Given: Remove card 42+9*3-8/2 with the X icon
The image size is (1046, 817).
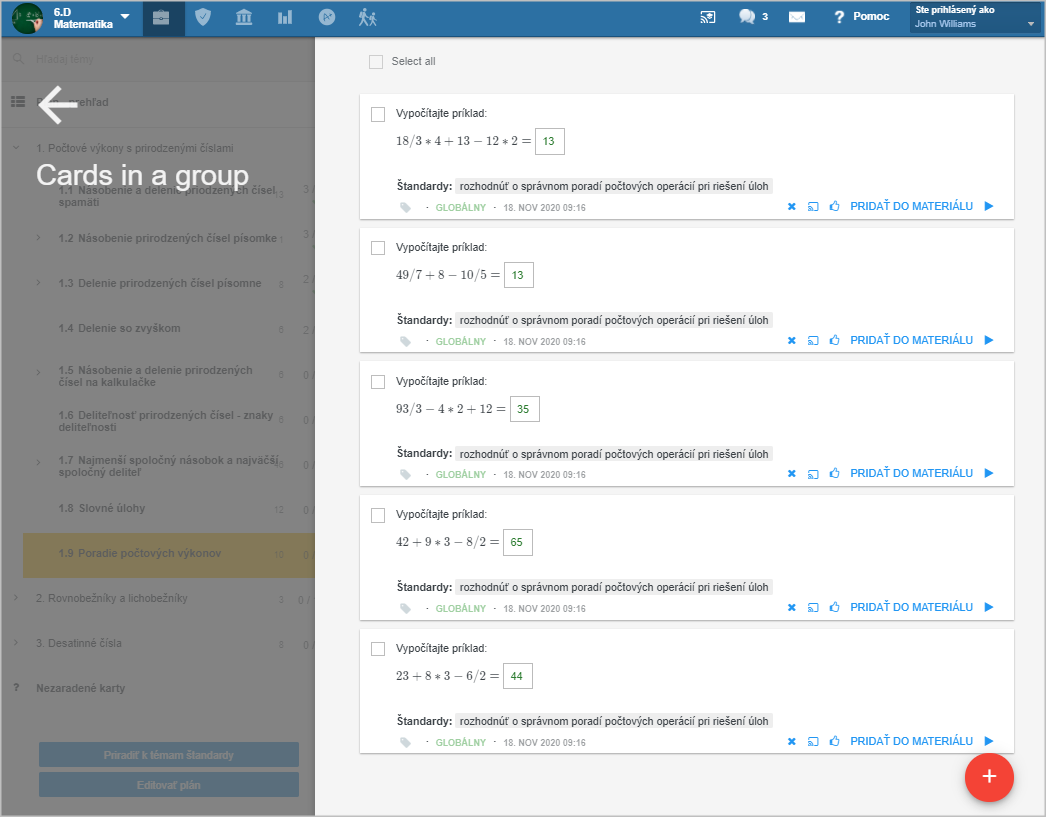Looking at the screenshot, I should [x=792, y=608].
